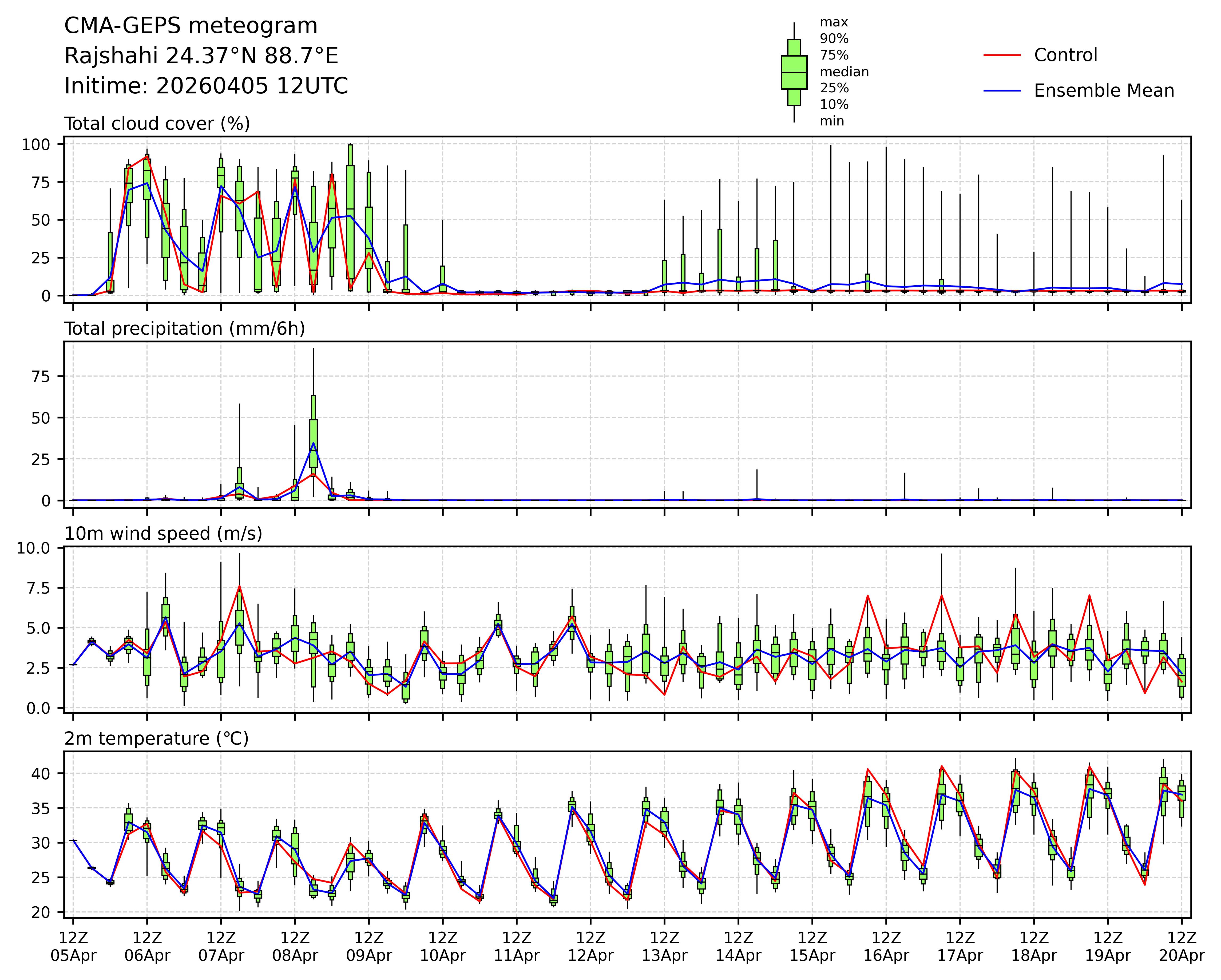The width and height of the screenshot is (1221, 980).
Task: Click the Total cloud cover panel title
Action: point(157,124)
